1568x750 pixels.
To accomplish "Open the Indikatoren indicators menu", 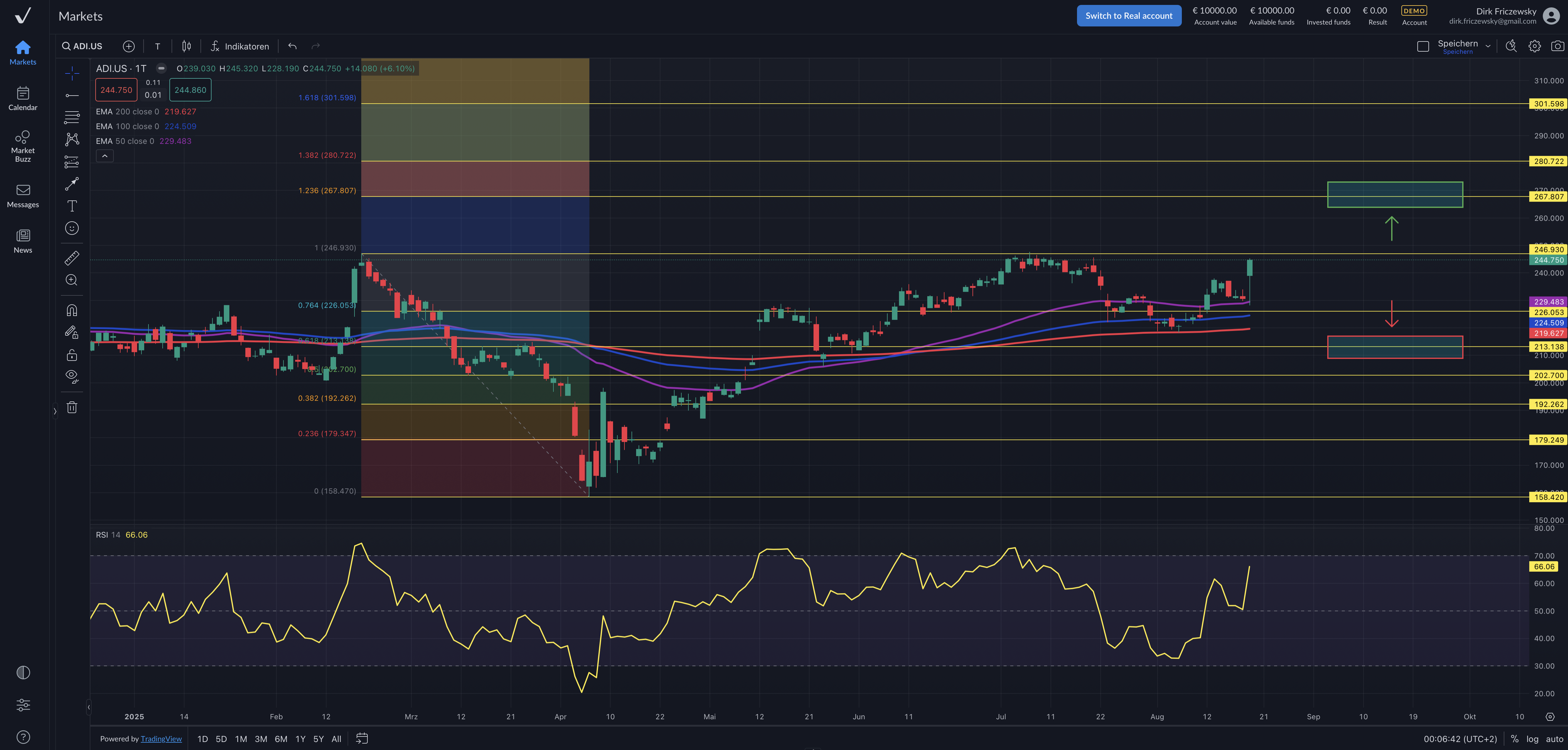I will [240, 46].
